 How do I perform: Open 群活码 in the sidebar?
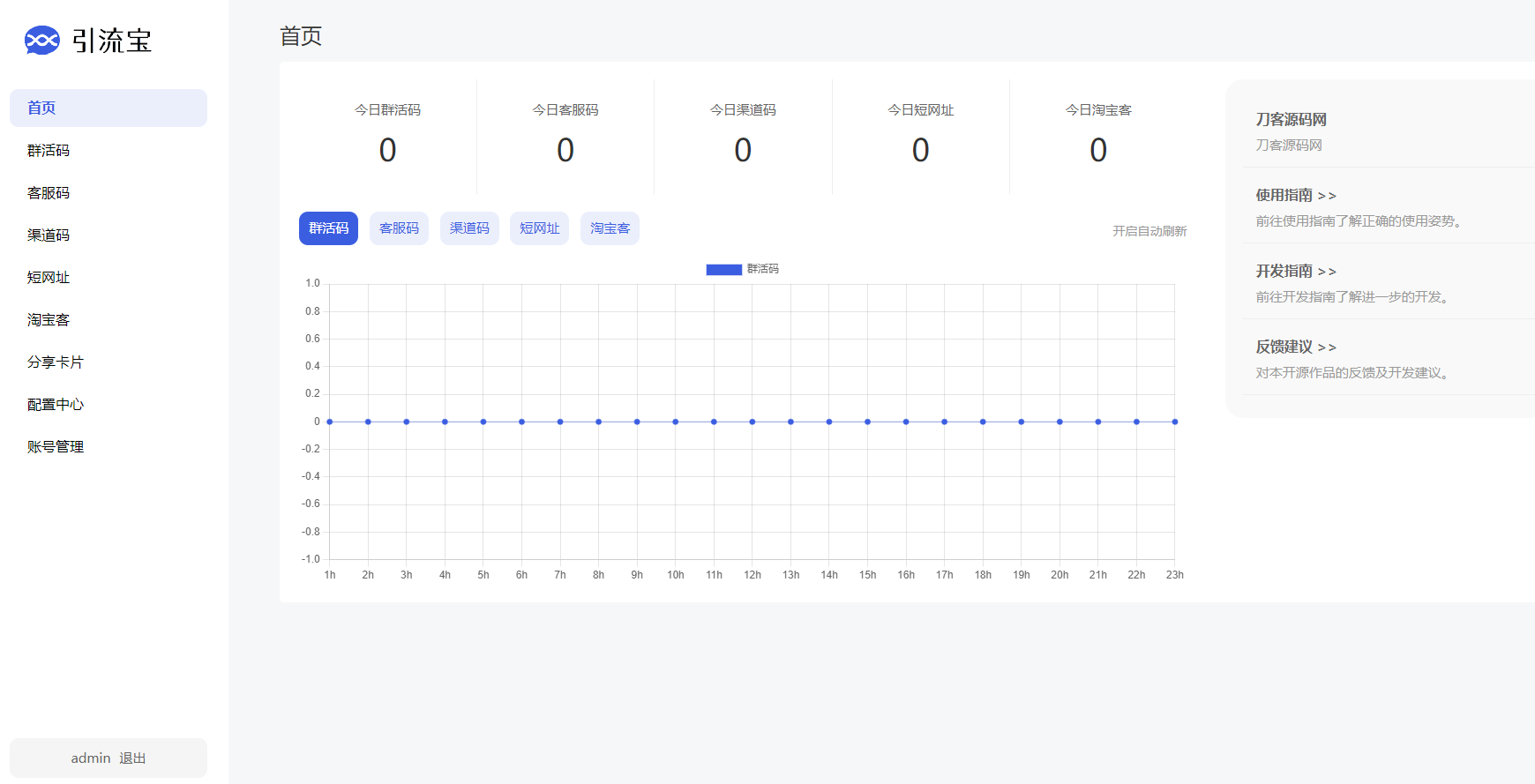(x=49, y=151)
